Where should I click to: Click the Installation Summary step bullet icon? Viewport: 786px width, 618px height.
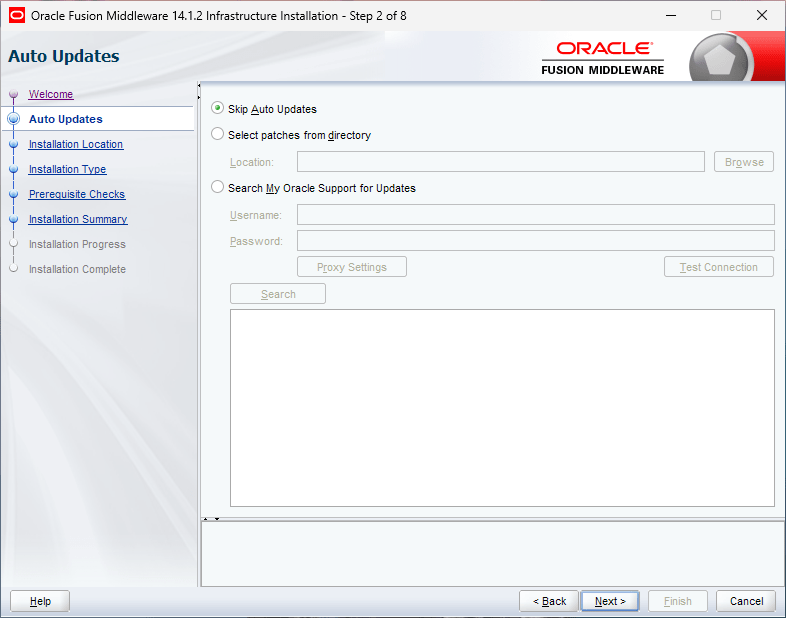pos(14,220)
